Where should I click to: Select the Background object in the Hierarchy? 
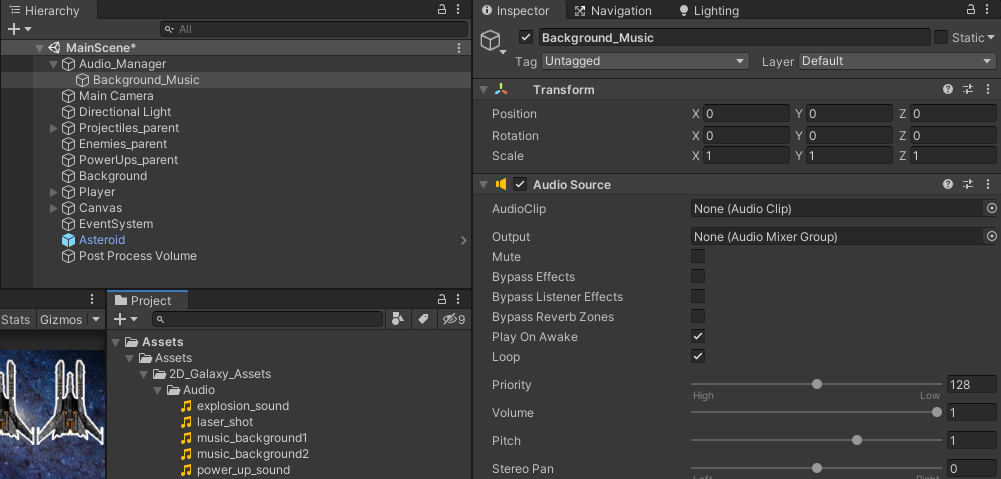coord(112,176)
